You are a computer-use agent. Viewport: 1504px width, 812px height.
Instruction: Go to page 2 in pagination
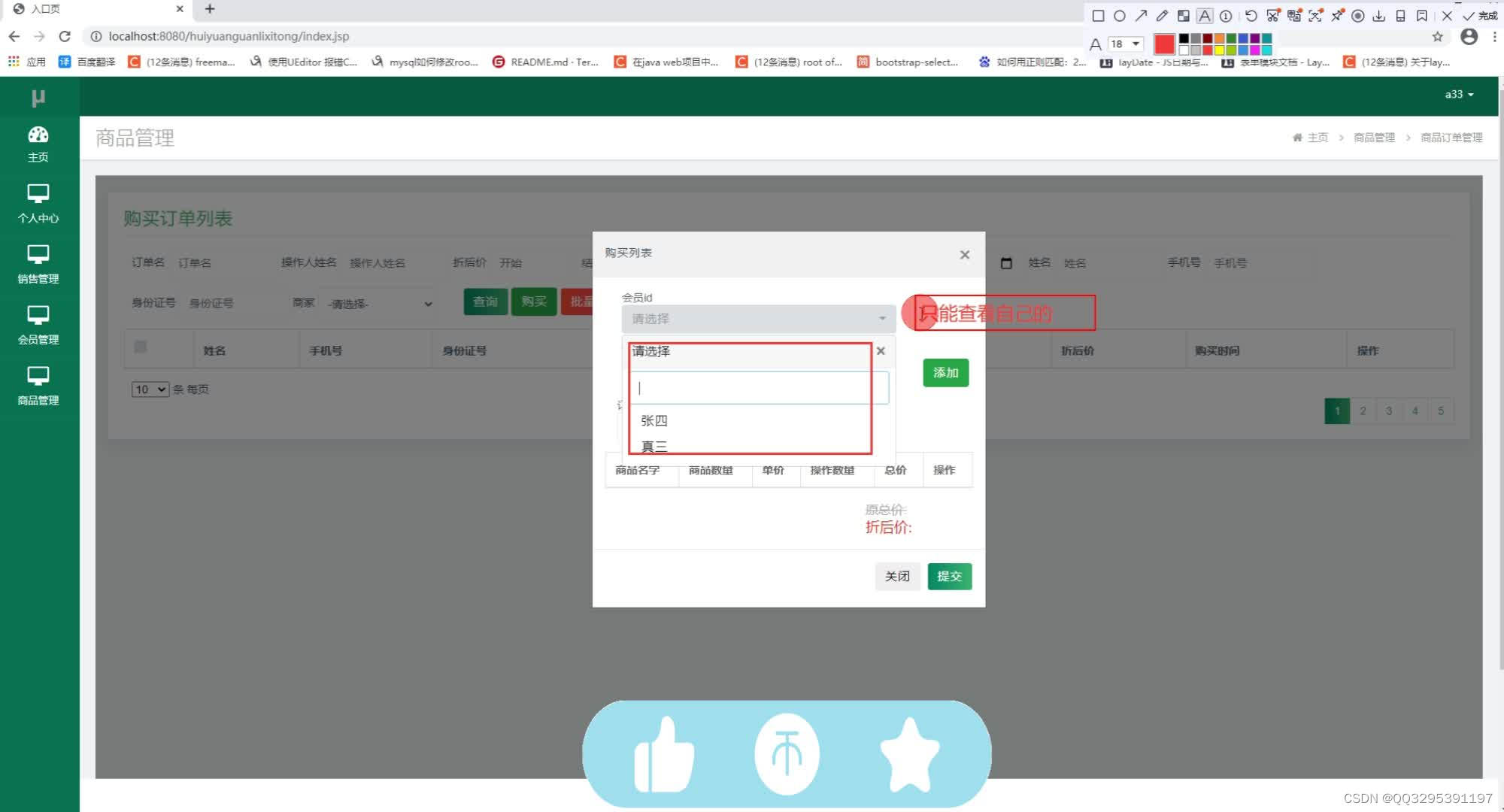pyautogui.click(x=1363, y=411)
